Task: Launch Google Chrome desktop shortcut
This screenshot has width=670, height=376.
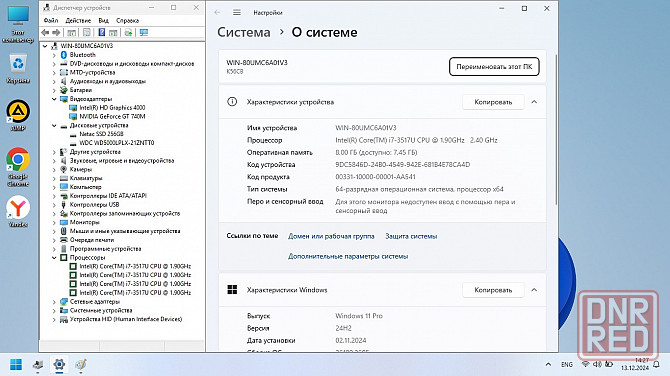Action: coord(18,167)
